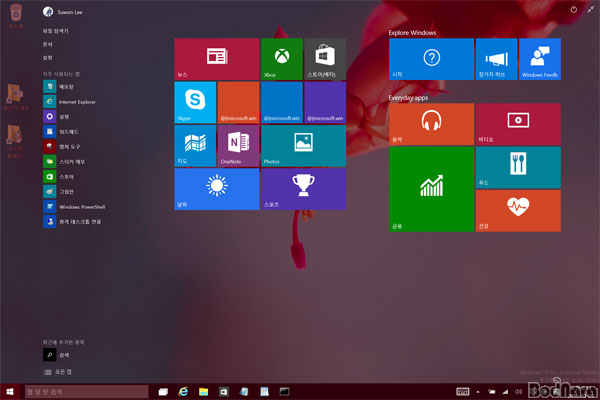Screen dimensions: 600x400
Task: Show hidden system tray icons
Action: pos(478,392)
